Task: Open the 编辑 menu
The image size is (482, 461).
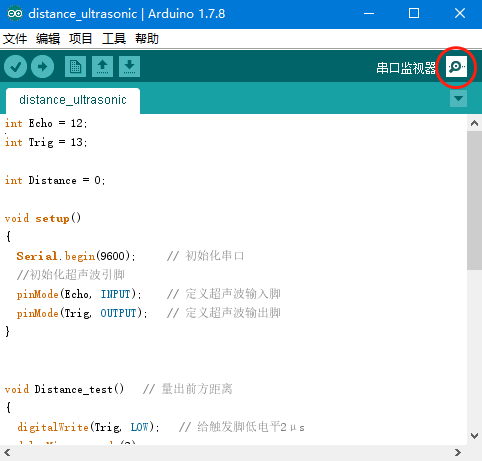Action: pyautogui.click(x=48, y=39)
